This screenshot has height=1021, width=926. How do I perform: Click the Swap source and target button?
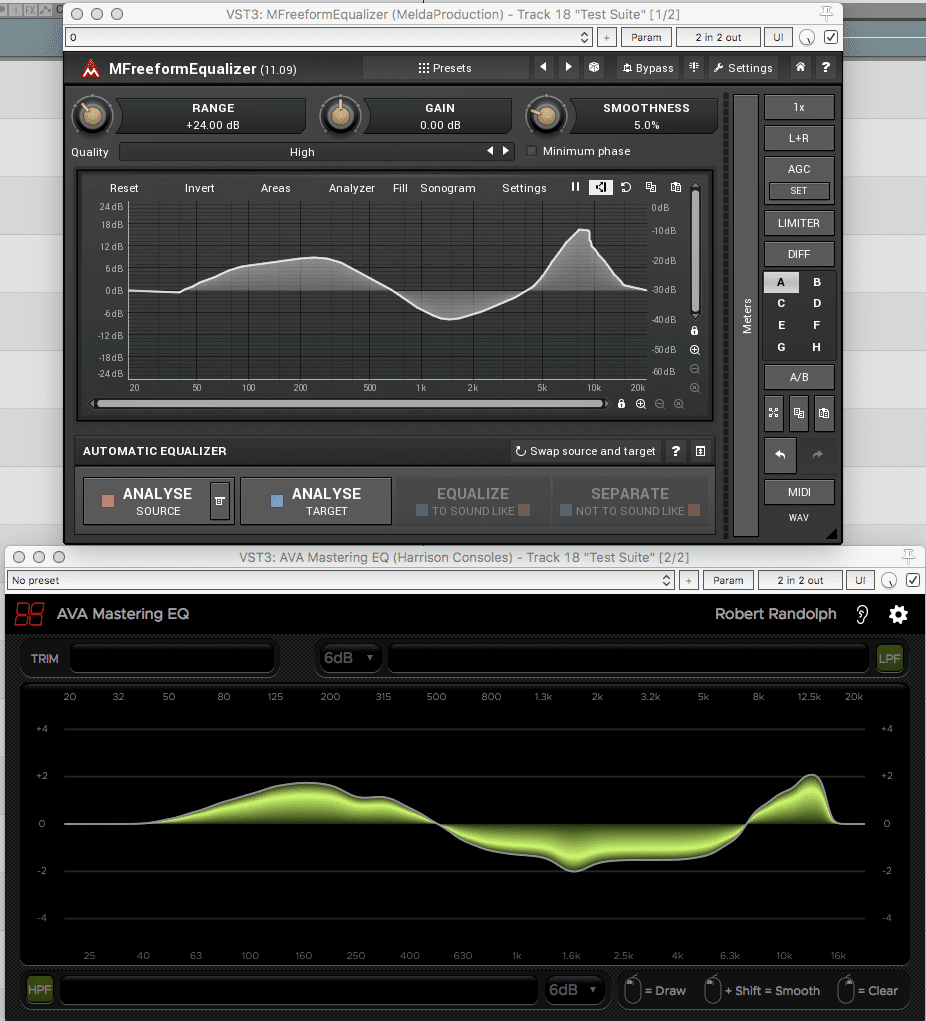click(x=585, y=451)
